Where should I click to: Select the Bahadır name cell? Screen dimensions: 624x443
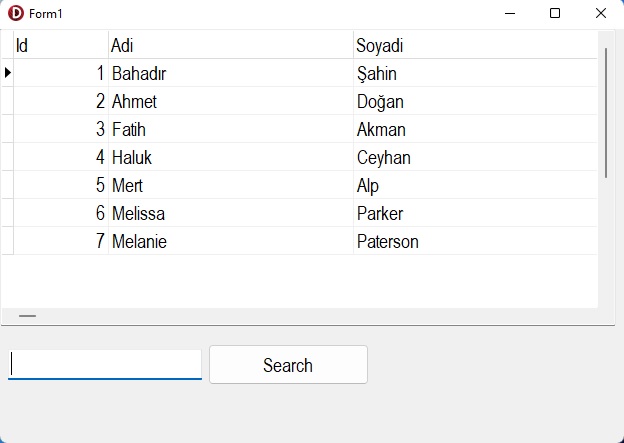point(230,73)
